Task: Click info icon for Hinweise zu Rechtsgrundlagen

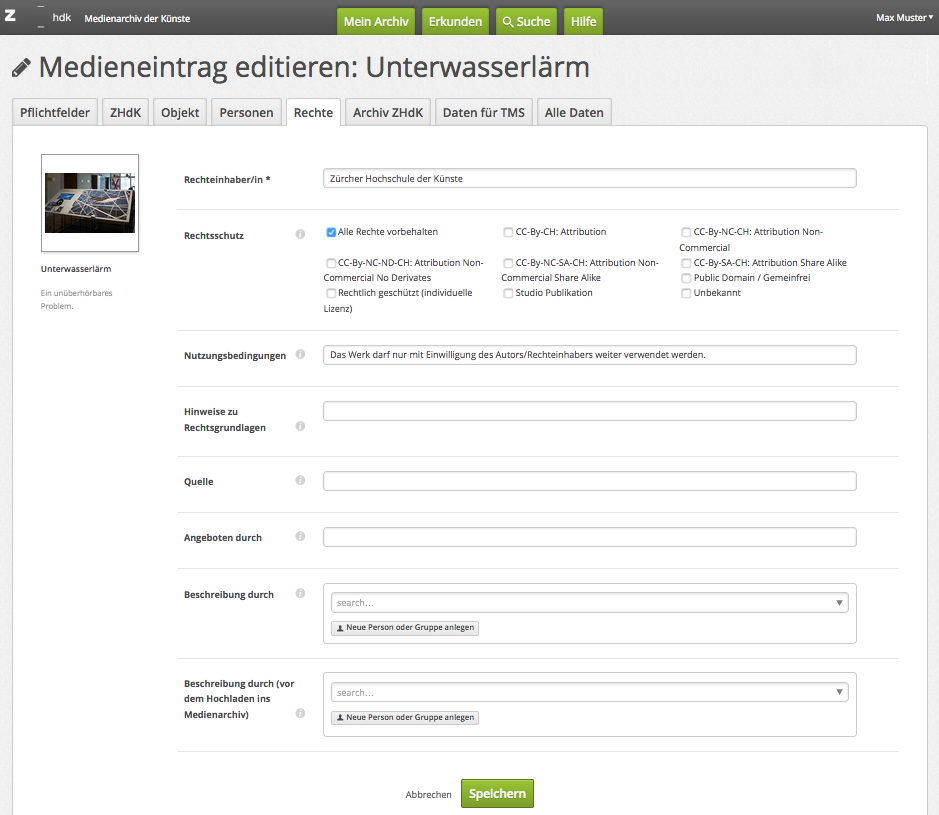Action: (x=300, y=426)
